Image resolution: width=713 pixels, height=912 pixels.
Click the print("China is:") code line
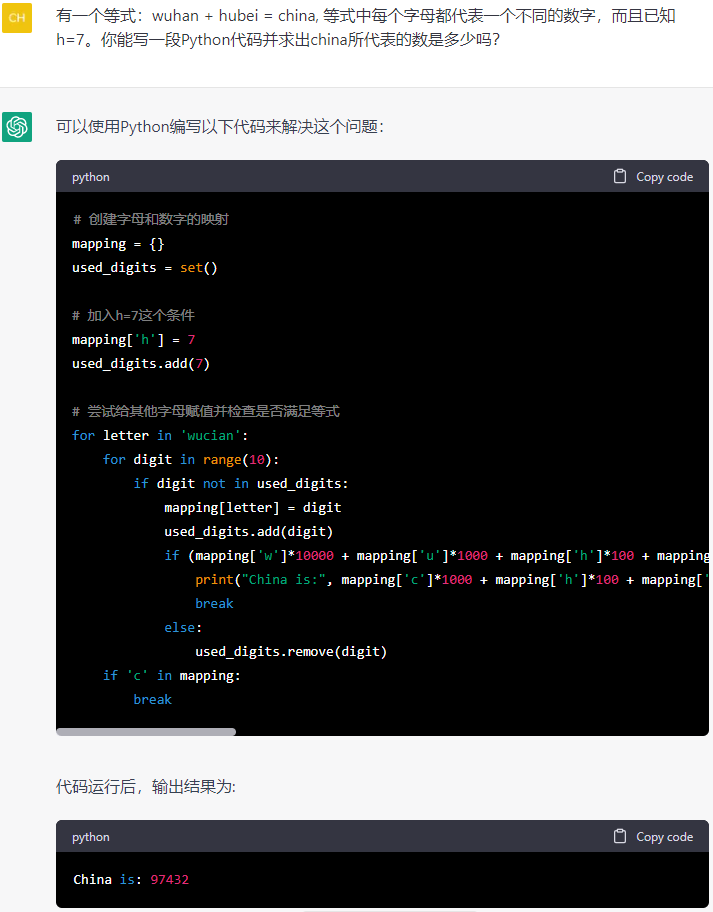(x=450, y=579)
